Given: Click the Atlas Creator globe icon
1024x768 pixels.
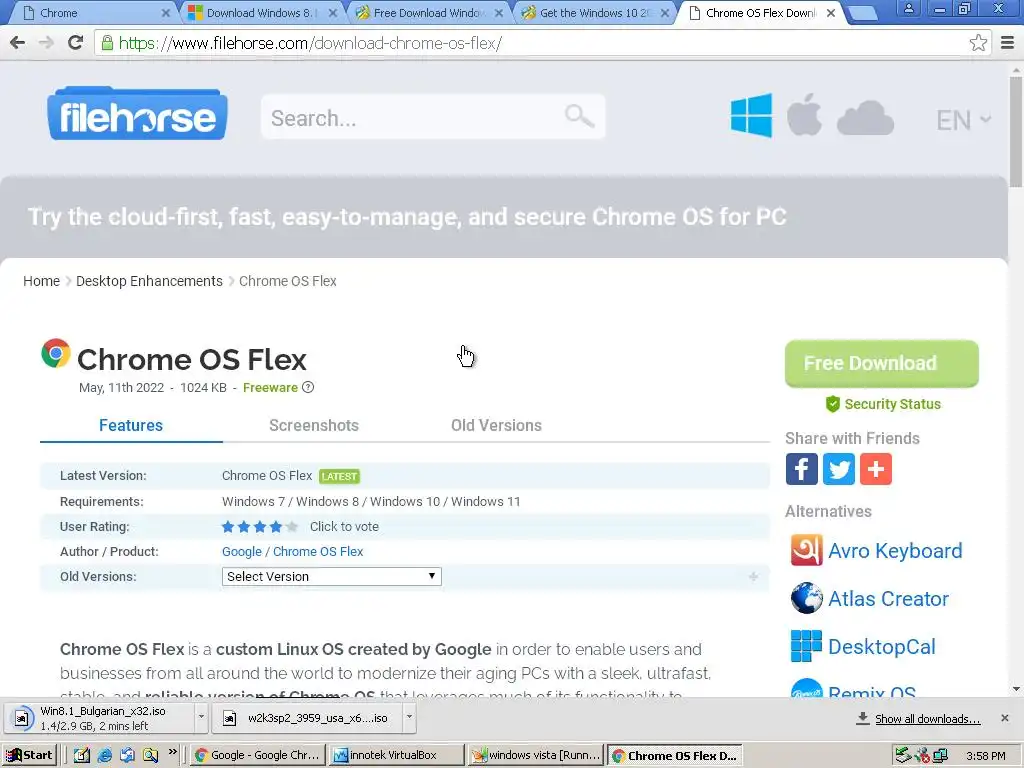Looking at the screenshot, I should [807, 598].
